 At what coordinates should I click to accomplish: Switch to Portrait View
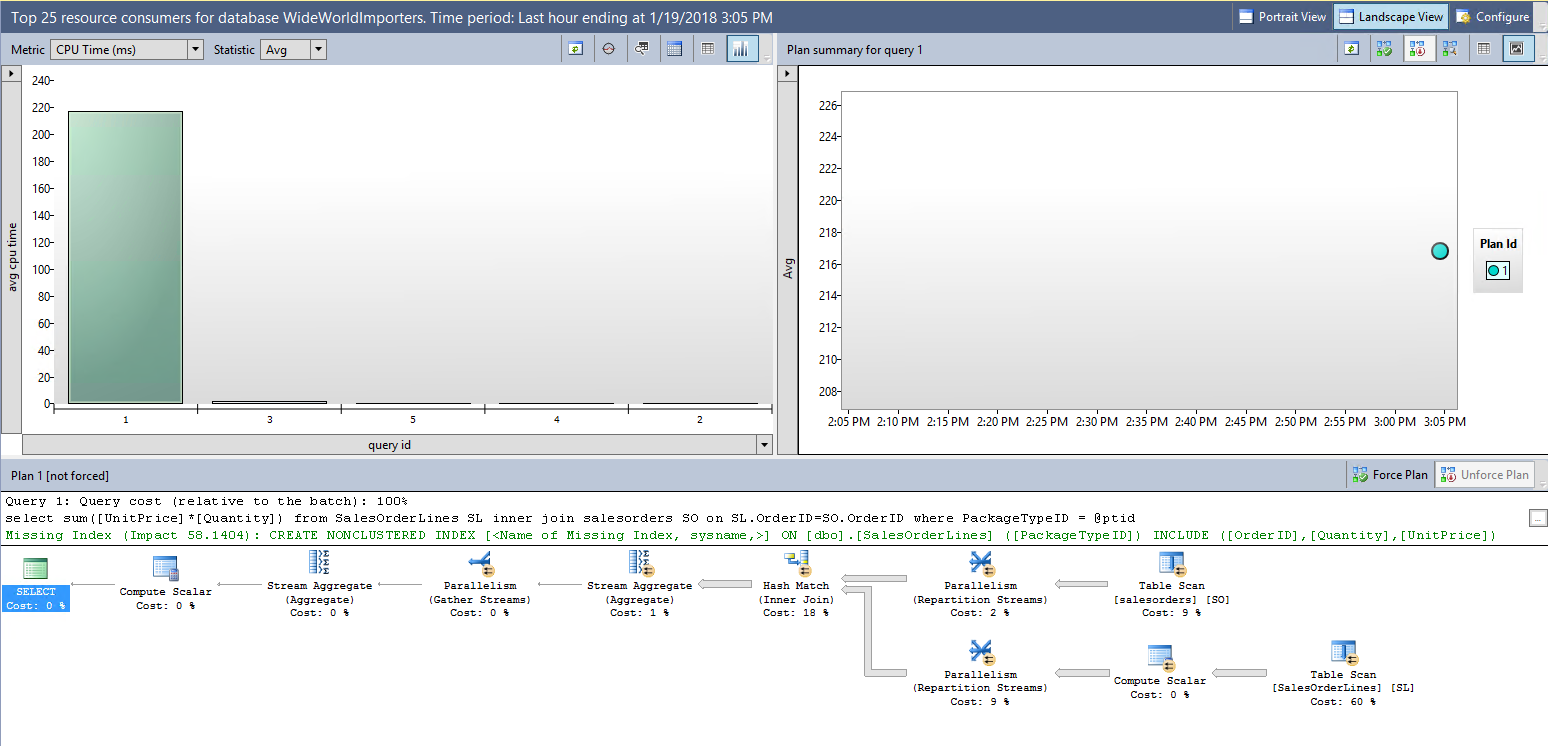1283,17
